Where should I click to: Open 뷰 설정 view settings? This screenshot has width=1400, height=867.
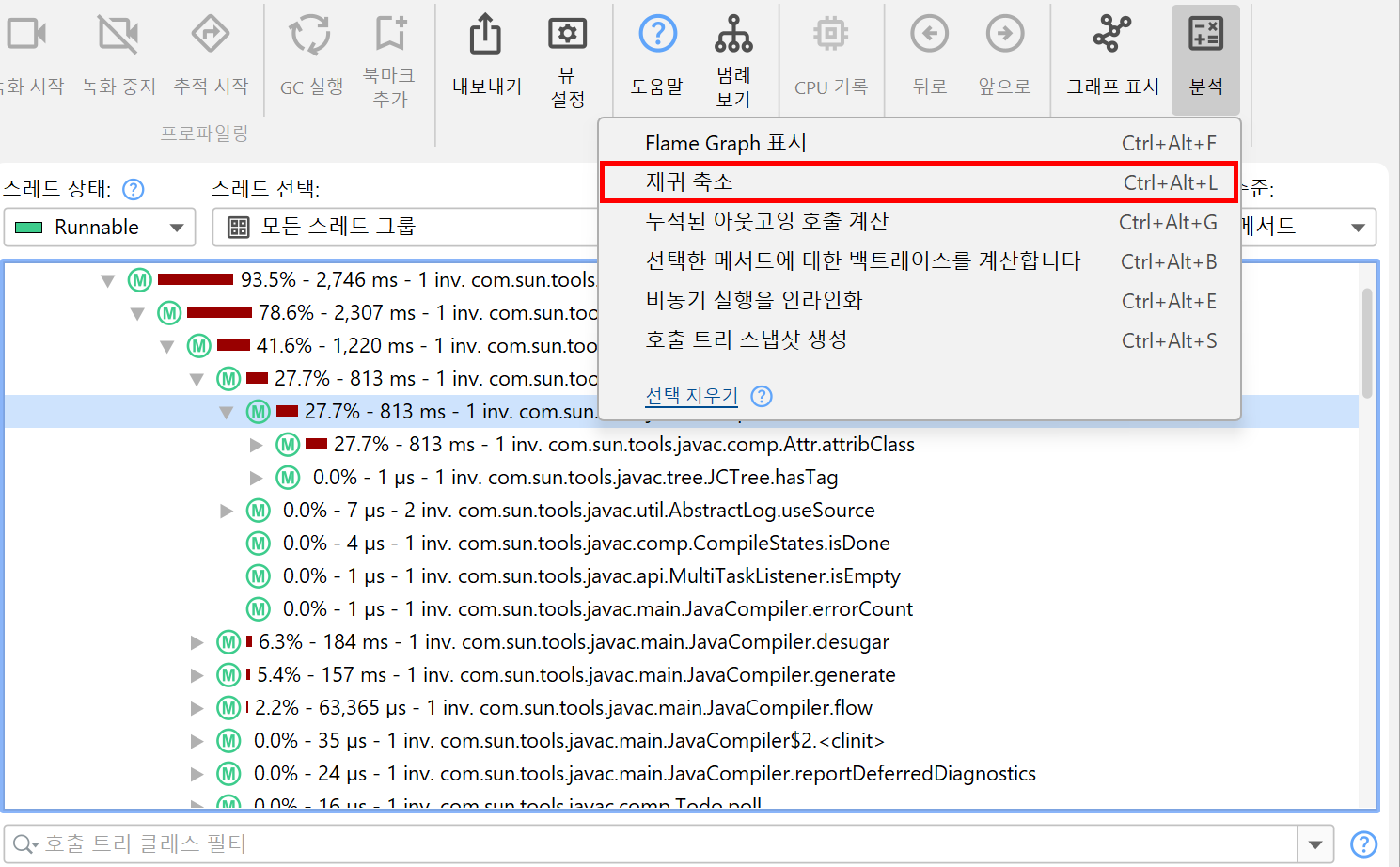point(567,34)
